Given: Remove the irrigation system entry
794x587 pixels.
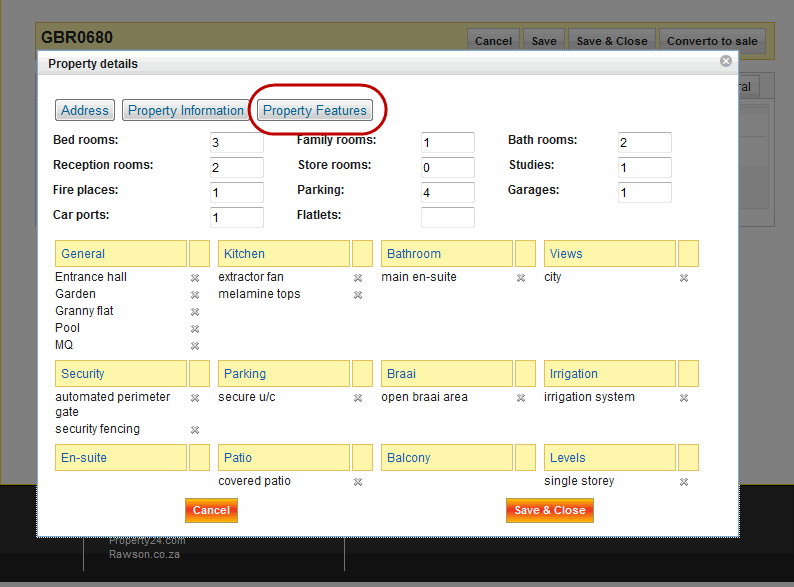Looking at the screenshot, I should click(684, 398).
